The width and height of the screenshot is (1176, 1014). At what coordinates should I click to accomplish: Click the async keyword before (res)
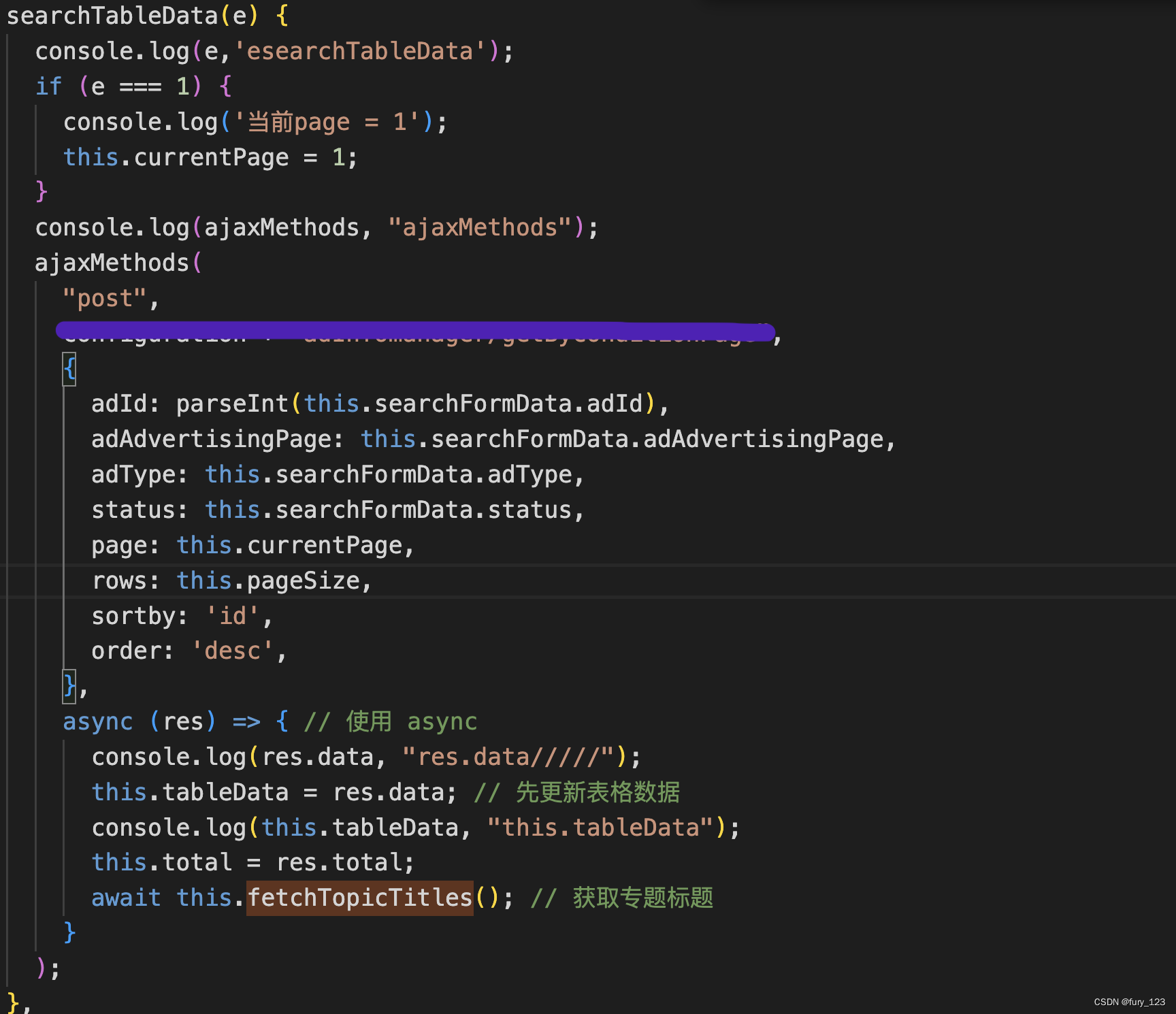point(98,721)
